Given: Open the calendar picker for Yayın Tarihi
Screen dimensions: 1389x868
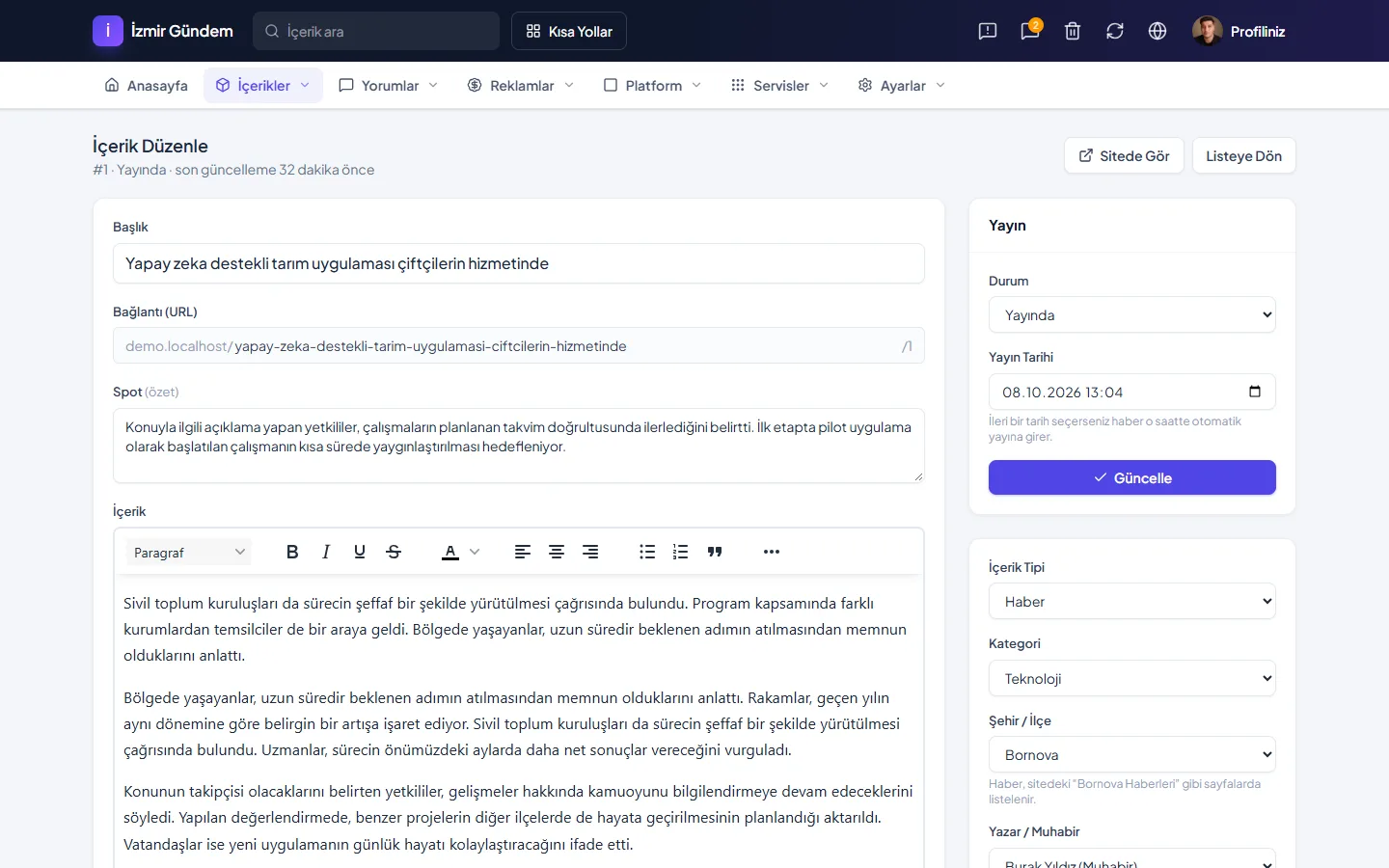Looking at the screenshot, I should click(x=1255, y=392).
